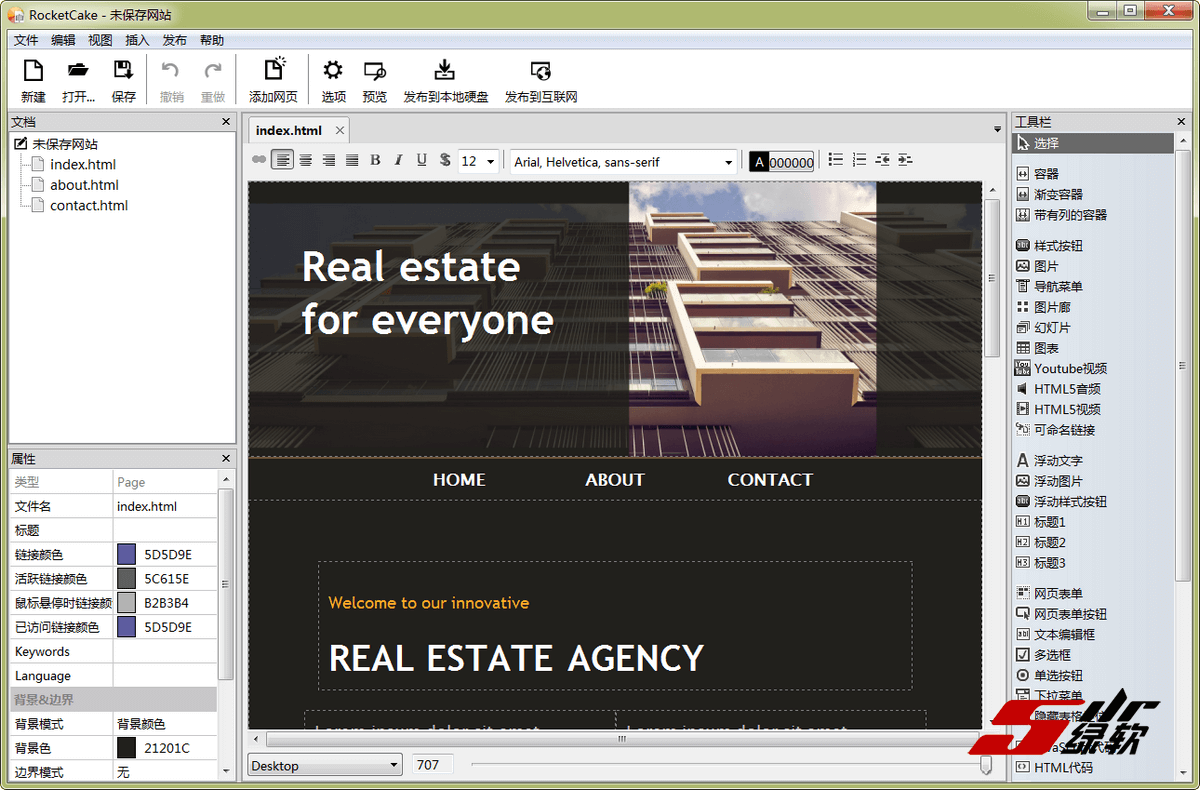Click Publish to Internet (发布到互联网) icon
Viewport: 1200px width, 790px height.
coord(540,72)
